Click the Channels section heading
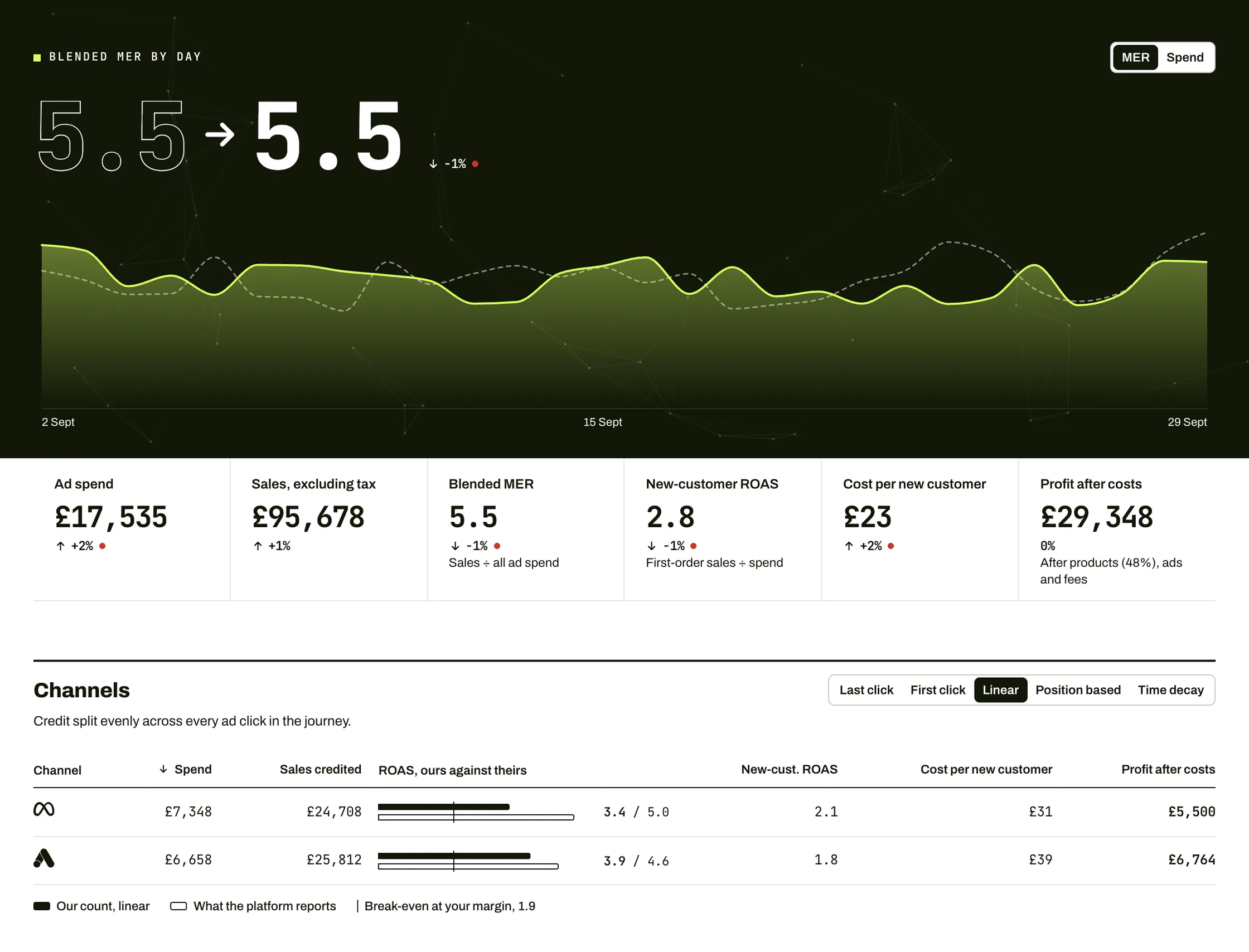The width and height of the screenshot is (1249, 952). pyautogui.click(x=81, y=690)
